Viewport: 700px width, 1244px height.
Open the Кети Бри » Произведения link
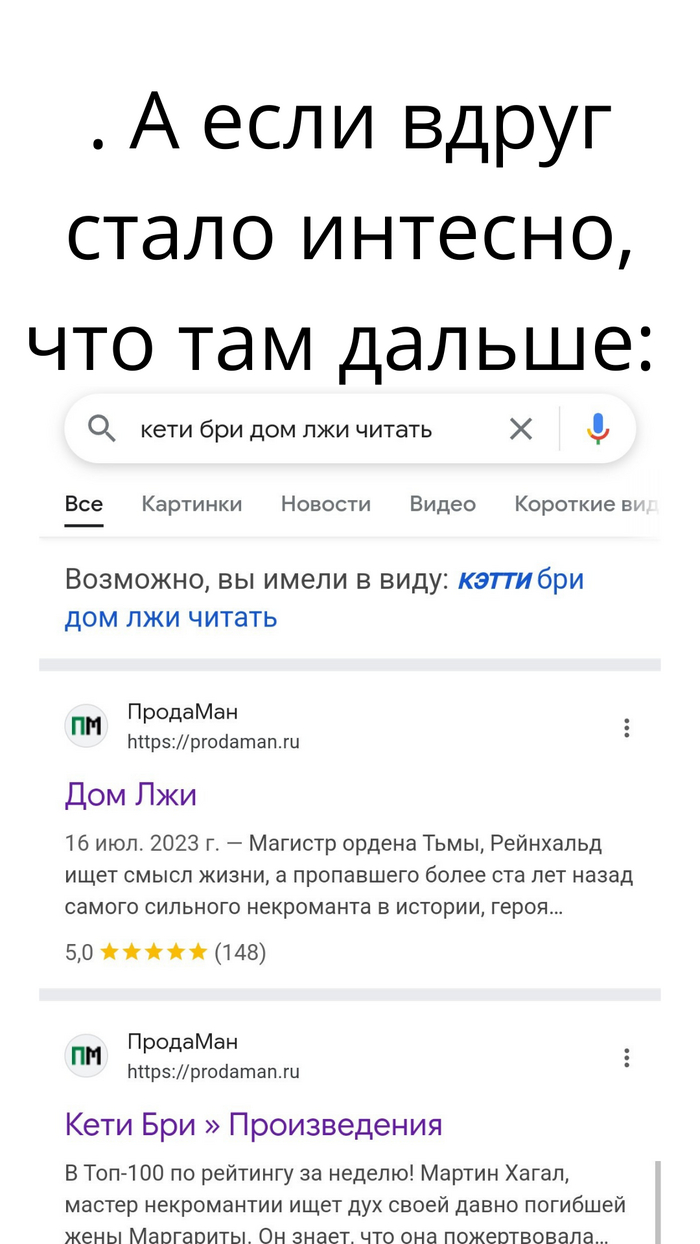(253, 1125)
